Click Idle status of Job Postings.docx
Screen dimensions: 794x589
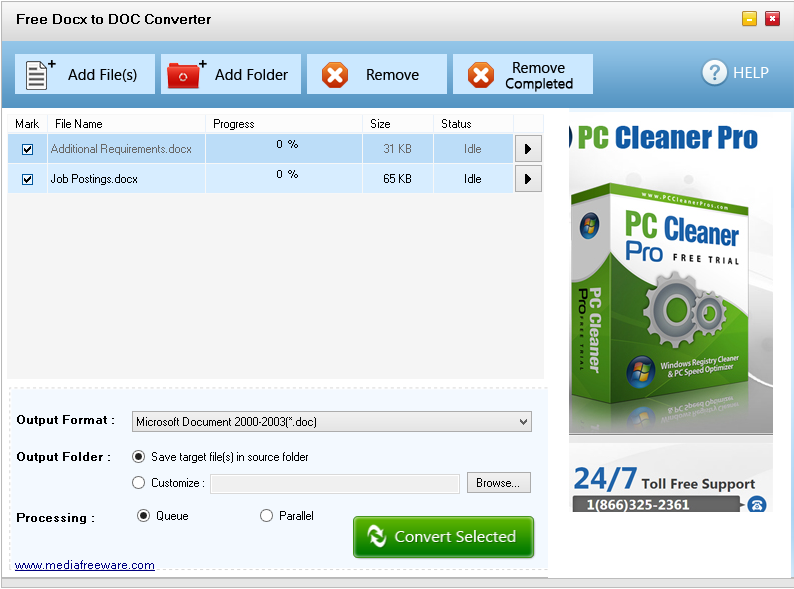point(472,179)
